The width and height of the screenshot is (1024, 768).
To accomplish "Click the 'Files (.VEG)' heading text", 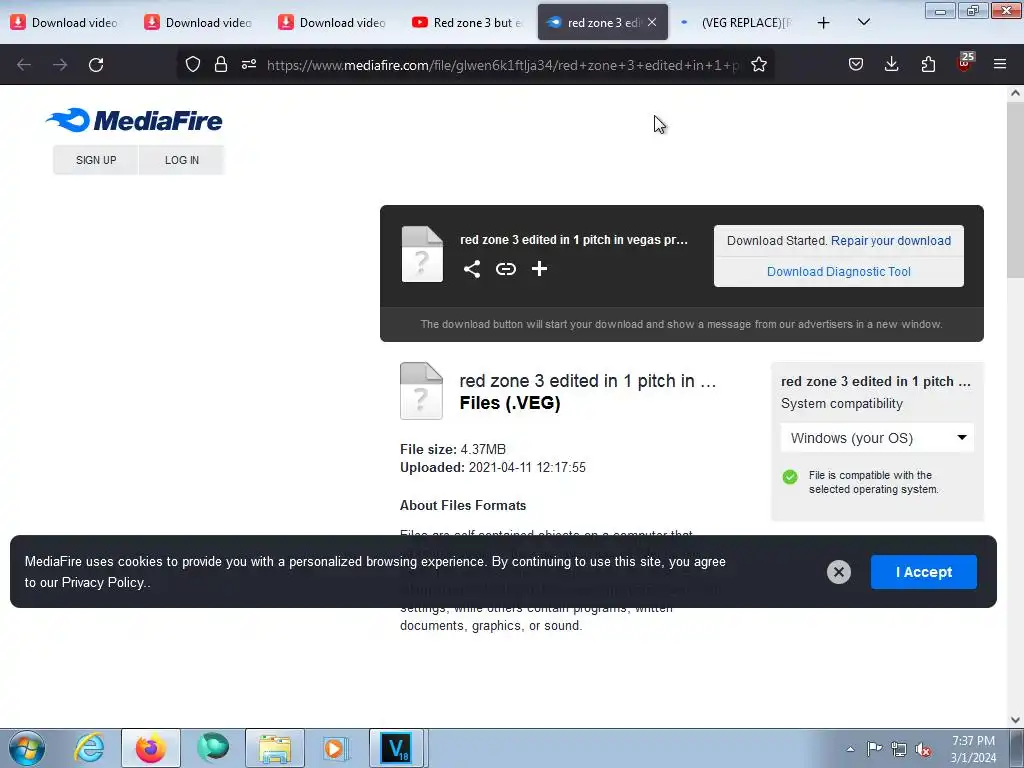I will [510, 403].
